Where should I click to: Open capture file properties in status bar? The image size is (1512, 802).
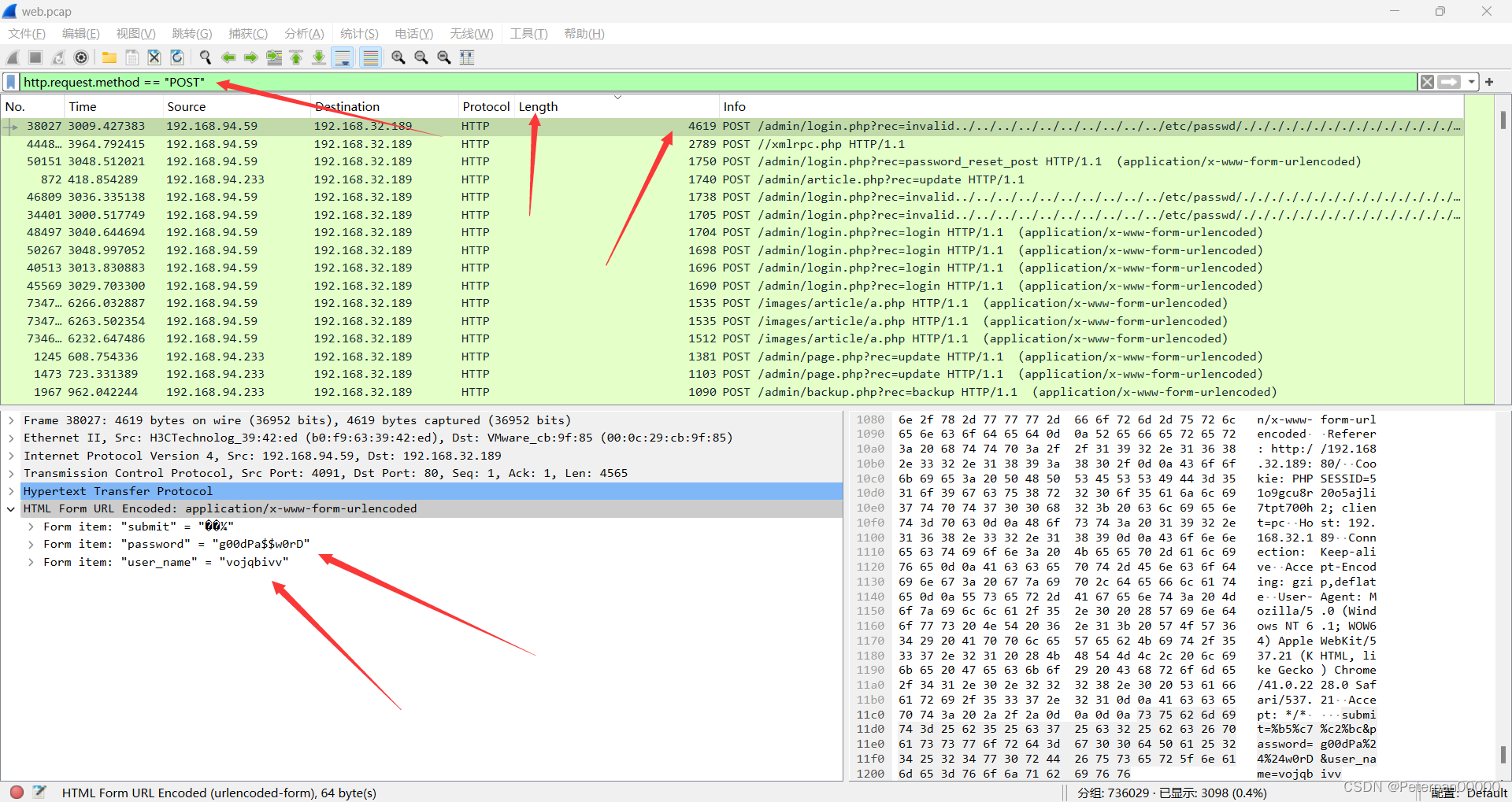[x=39, y=792]
